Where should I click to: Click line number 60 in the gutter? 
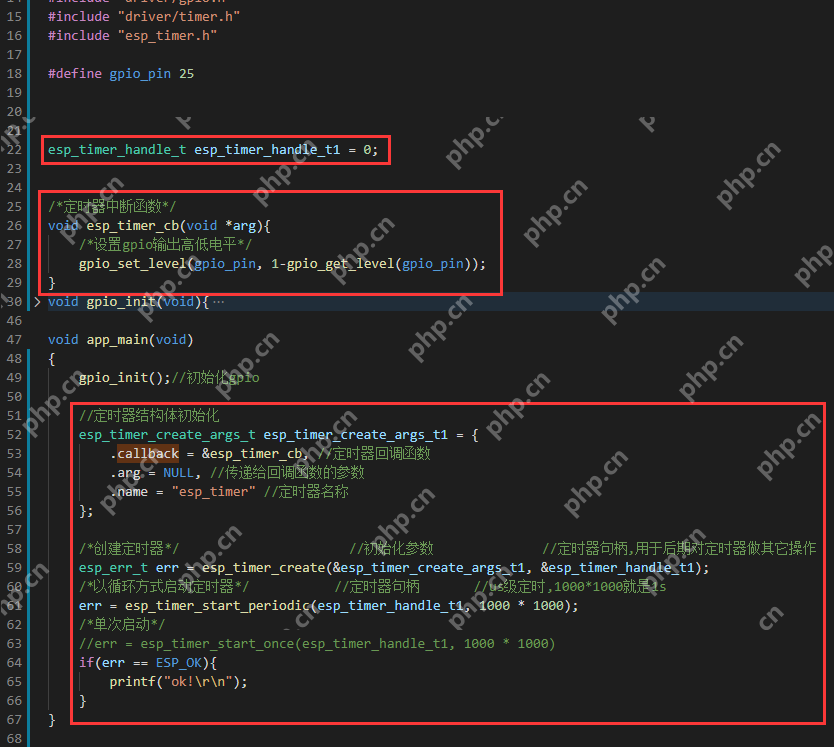pos(14,587)
